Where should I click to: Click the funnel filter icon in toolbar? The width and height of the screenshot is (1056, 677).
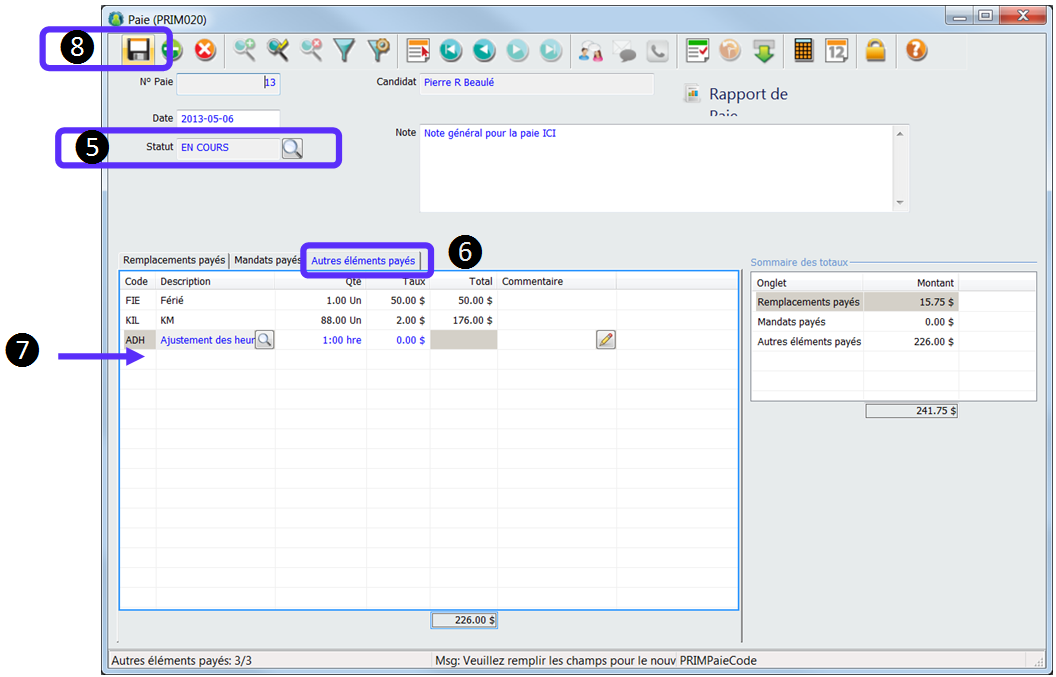tap(344, 50)
